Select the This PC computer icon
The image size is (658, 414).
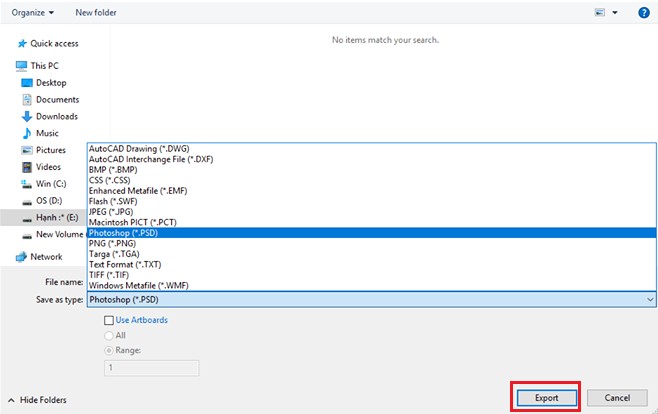(21, 66)
